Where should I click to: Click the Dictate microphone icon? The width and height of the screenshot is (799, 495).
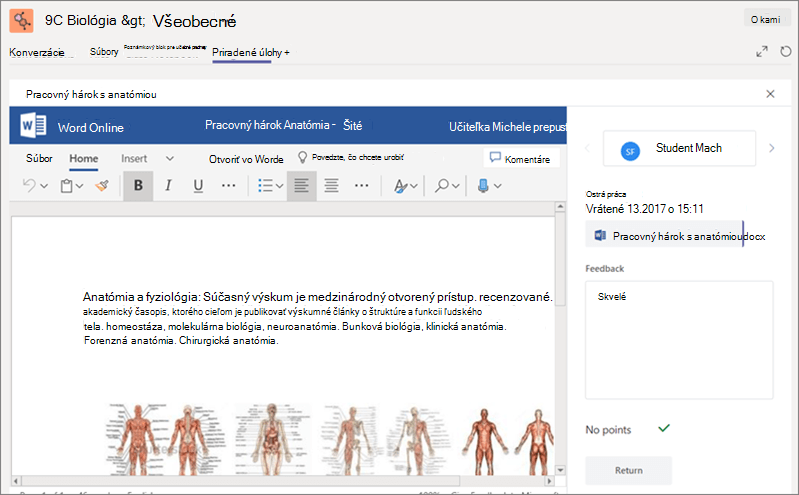click(x=483, y=186)
